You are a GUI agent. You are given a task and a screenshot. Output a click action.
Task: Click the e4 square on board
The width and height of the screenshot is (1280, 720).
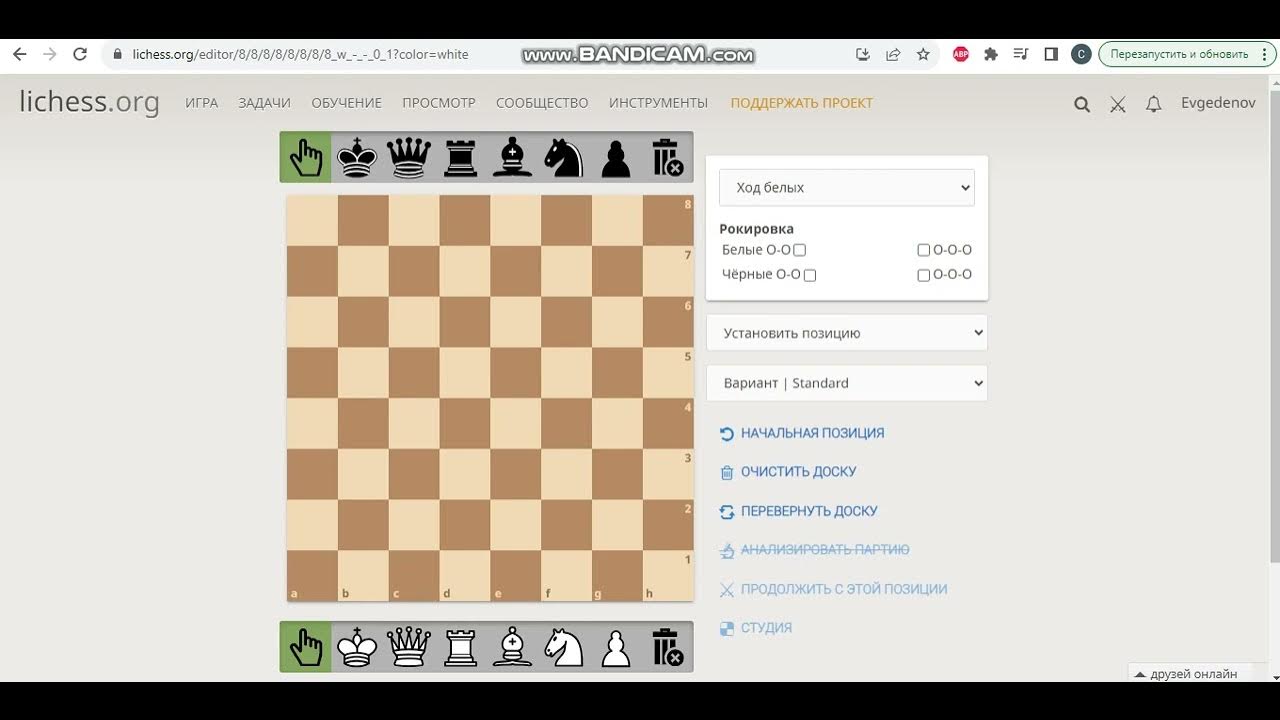(516, 424)
